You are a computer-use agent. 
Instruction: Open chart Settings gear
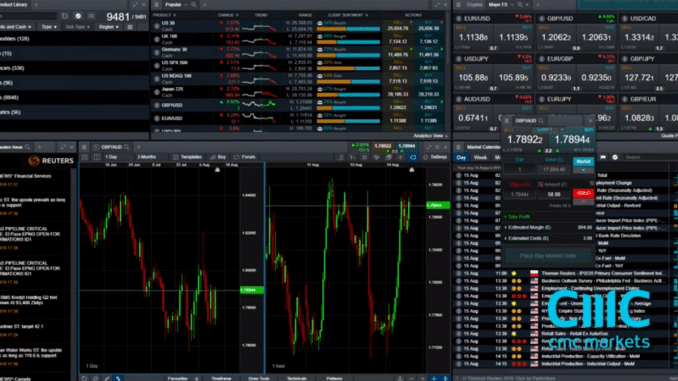point(435,157)
